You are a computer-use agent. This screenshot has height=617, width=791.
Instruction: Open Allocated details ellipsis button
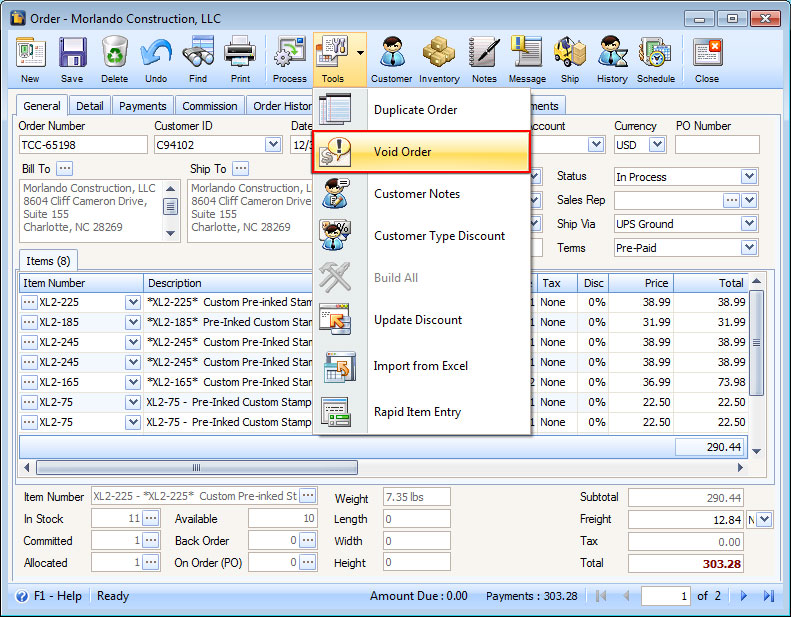tap(150, 562)
